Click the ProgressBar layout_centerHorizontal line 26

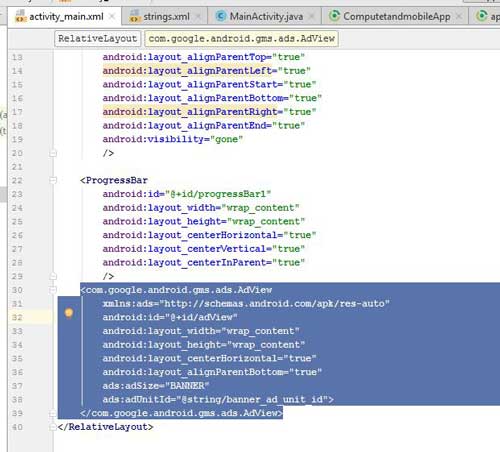pyautogui.click(x=209, y=235)
